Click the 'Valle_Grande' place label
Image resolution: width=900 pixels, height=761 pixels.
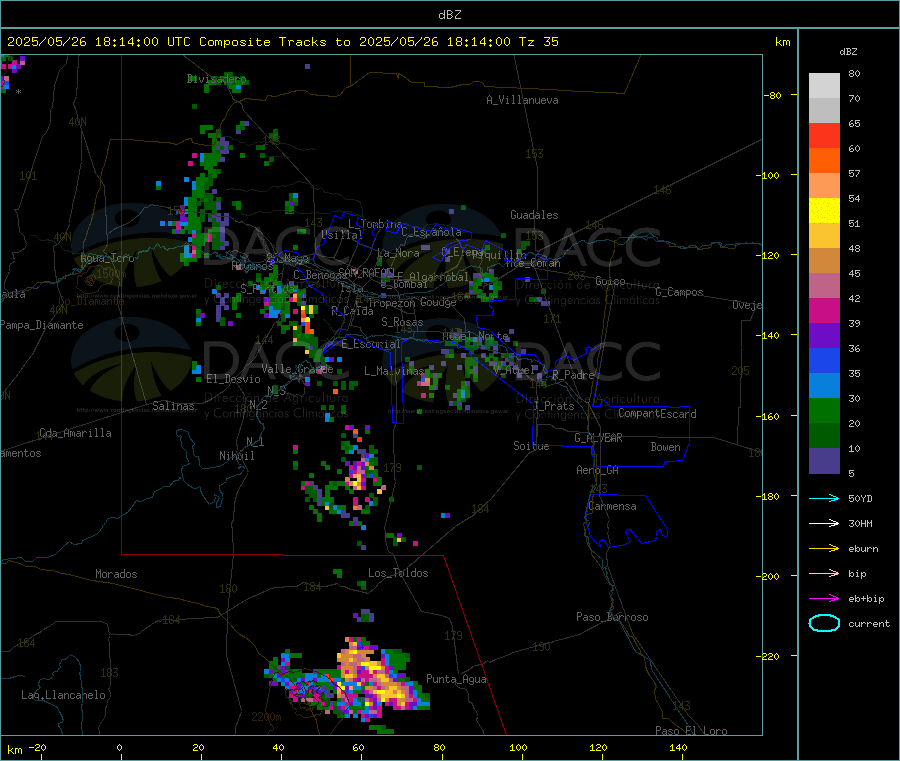click(x=297, y=369)
